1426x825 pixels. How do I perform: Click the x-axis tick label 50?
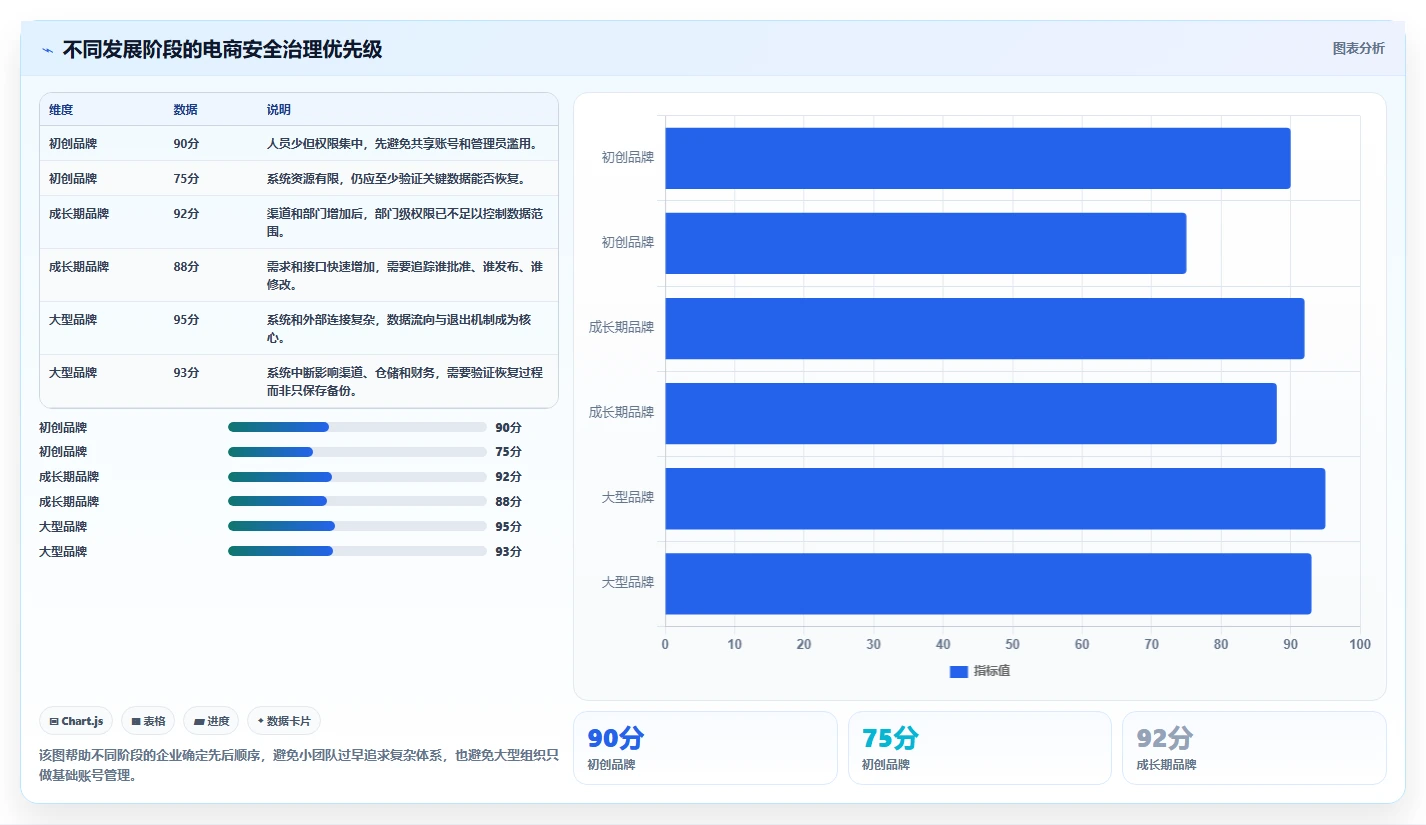(1012, 644)
